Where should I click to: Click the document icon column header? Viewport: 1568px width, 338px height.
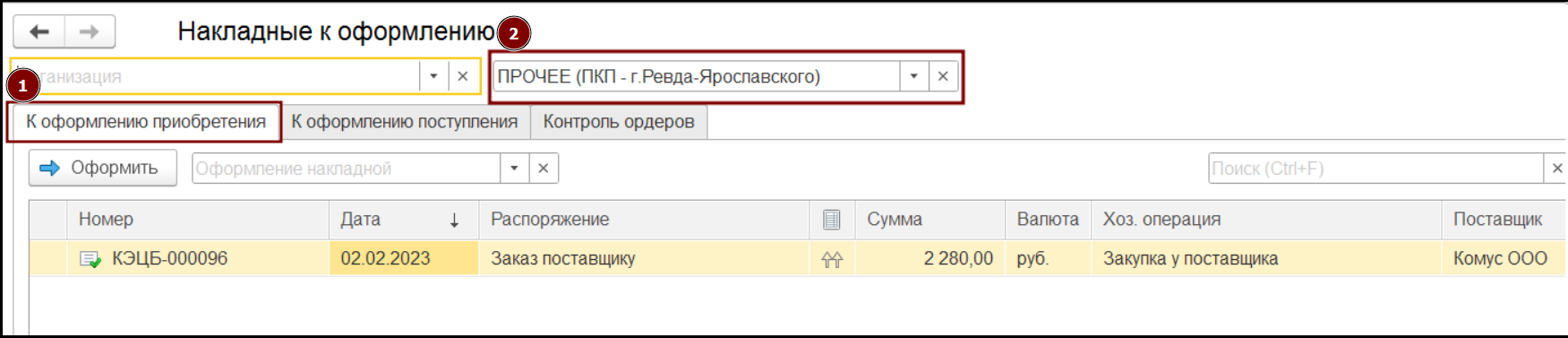832,220
